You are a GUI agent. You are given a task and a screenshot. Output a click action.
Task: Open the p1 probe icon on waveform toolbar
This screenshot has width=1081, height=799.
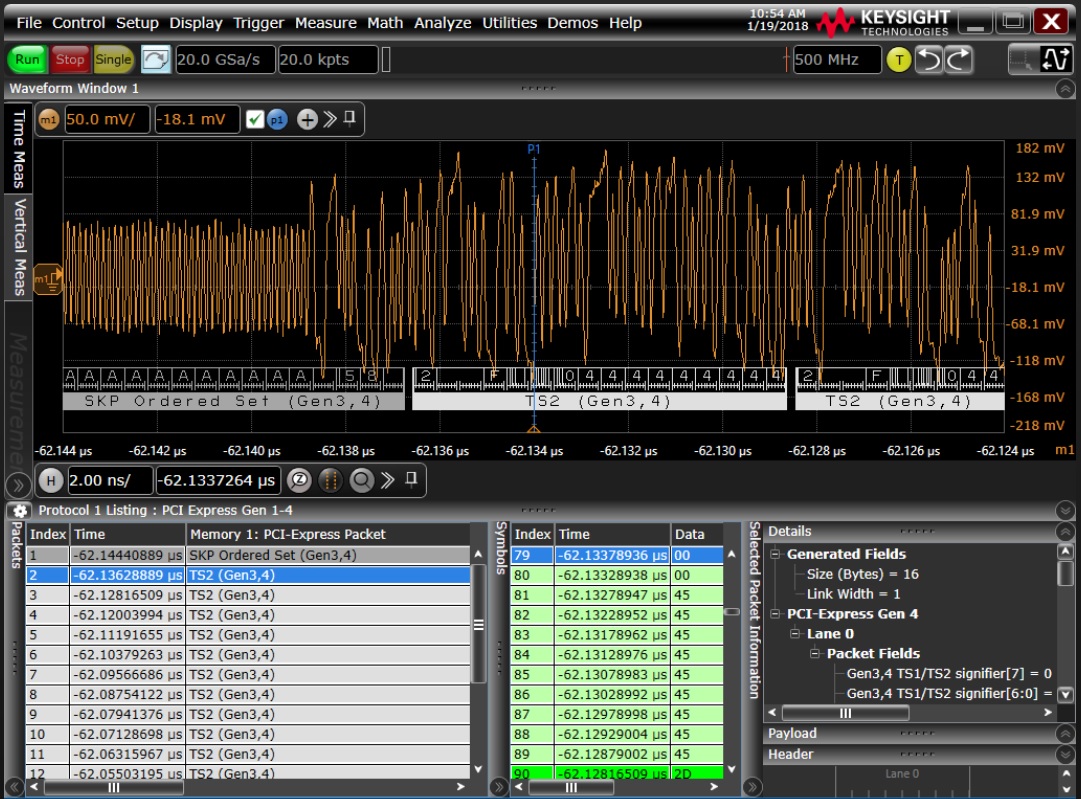click(277, 119)
